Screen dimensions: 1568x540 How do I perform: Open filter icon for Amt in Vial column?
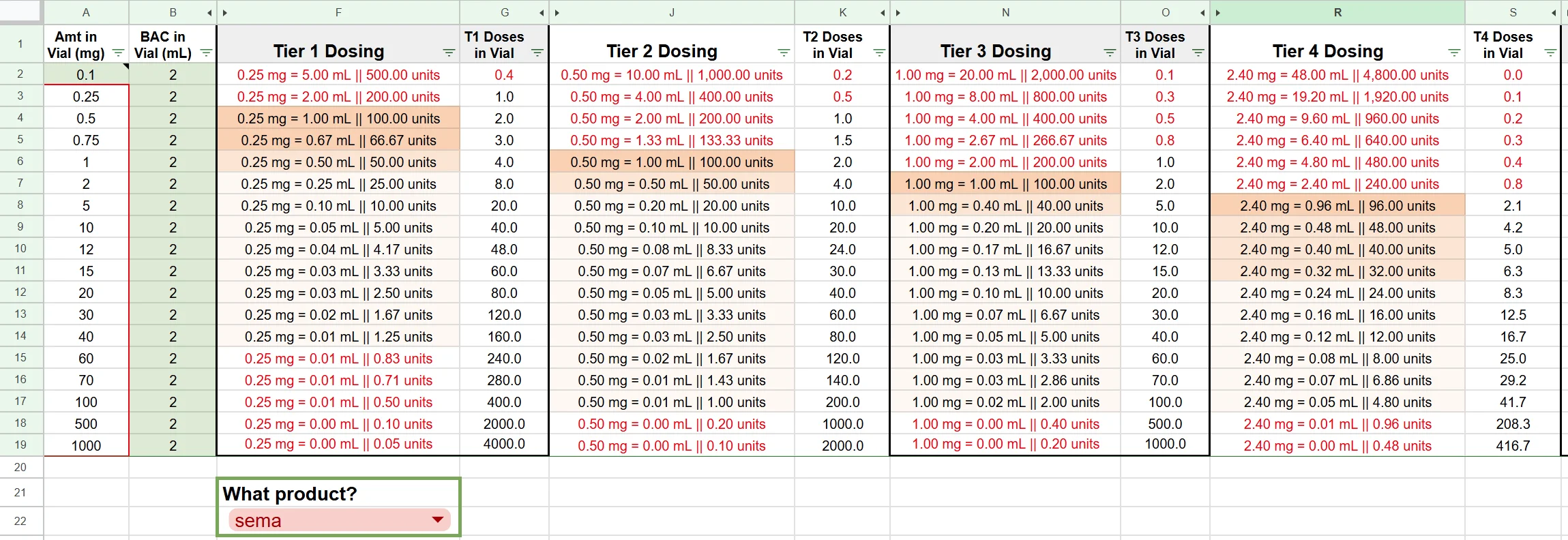[118, 53]
